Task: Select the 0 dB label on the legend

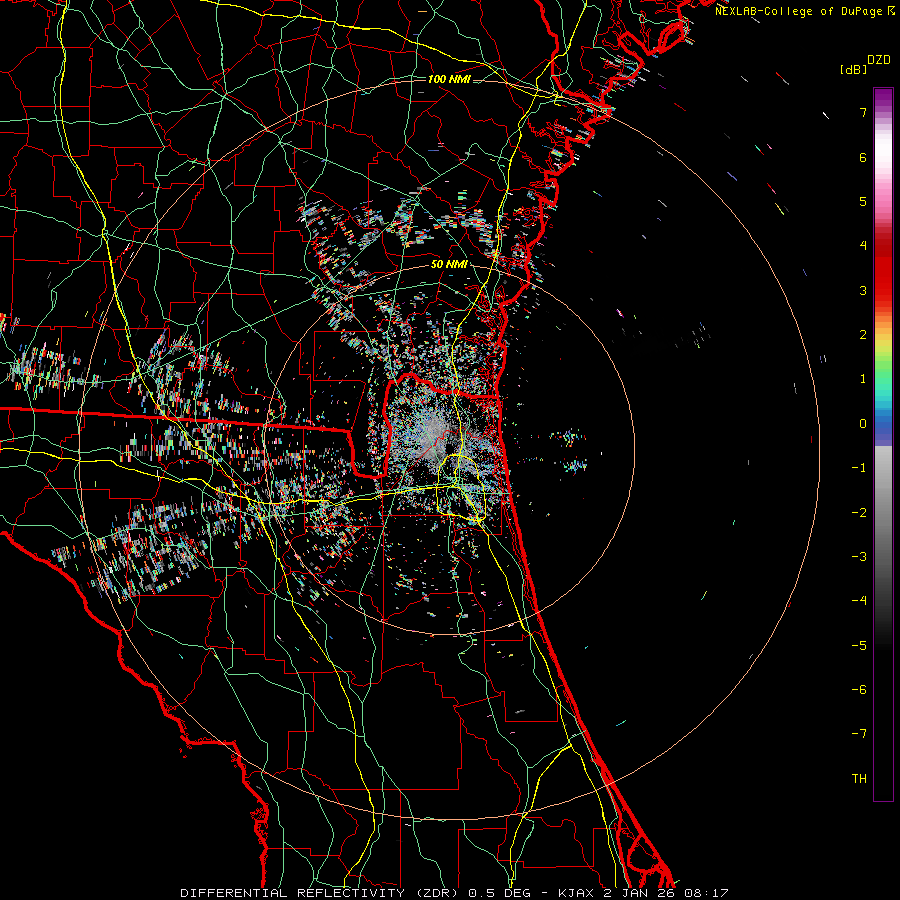Action: (861, 424)
